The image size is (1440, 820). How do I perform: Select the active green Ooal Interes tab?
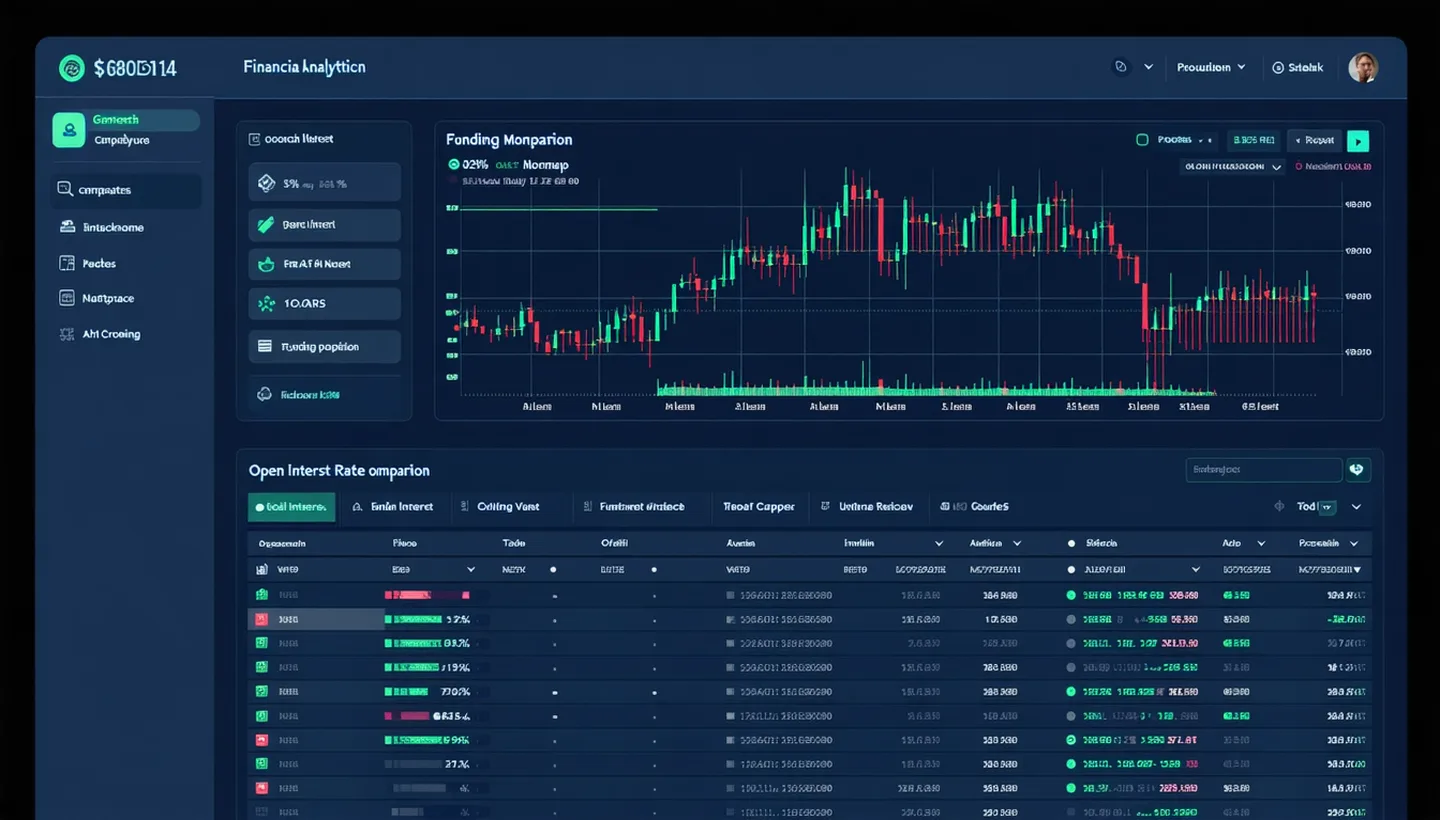click(x=291, y=507)
